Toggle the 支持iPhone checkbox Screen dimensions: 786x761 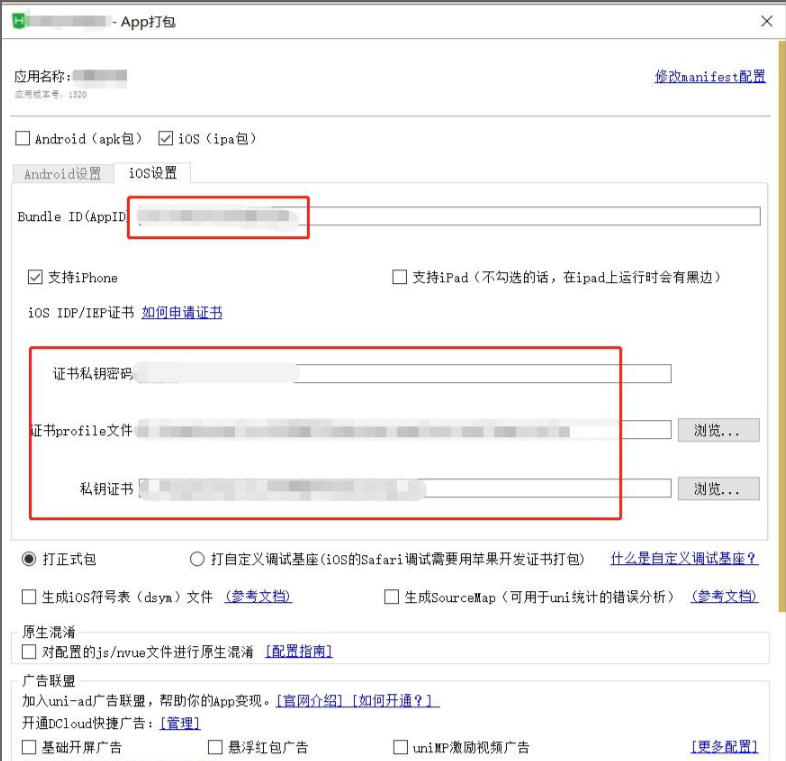[35, 277]
